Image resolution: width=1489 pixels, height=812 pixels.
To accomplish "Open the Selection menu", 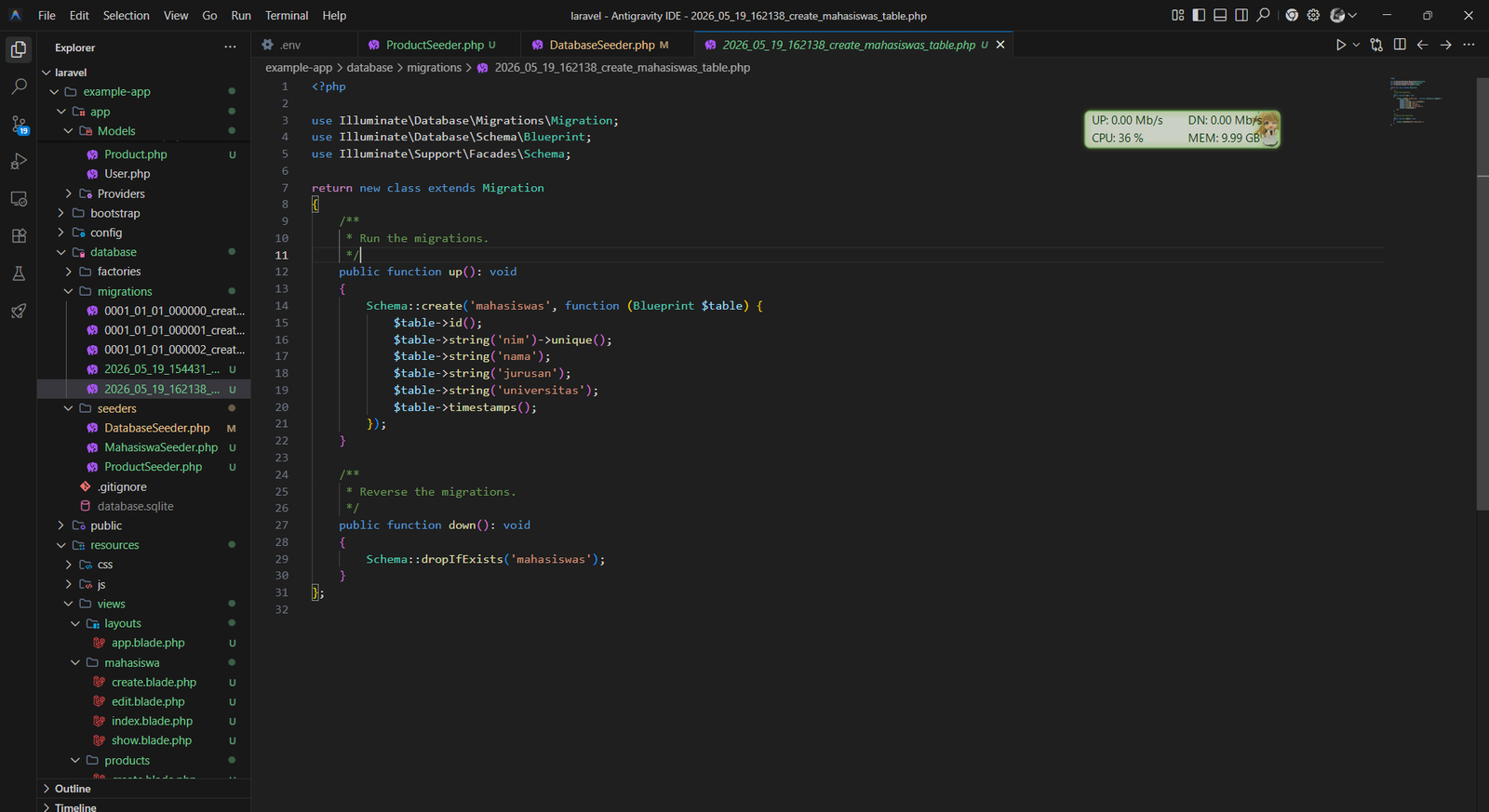I will pos(126,15).
